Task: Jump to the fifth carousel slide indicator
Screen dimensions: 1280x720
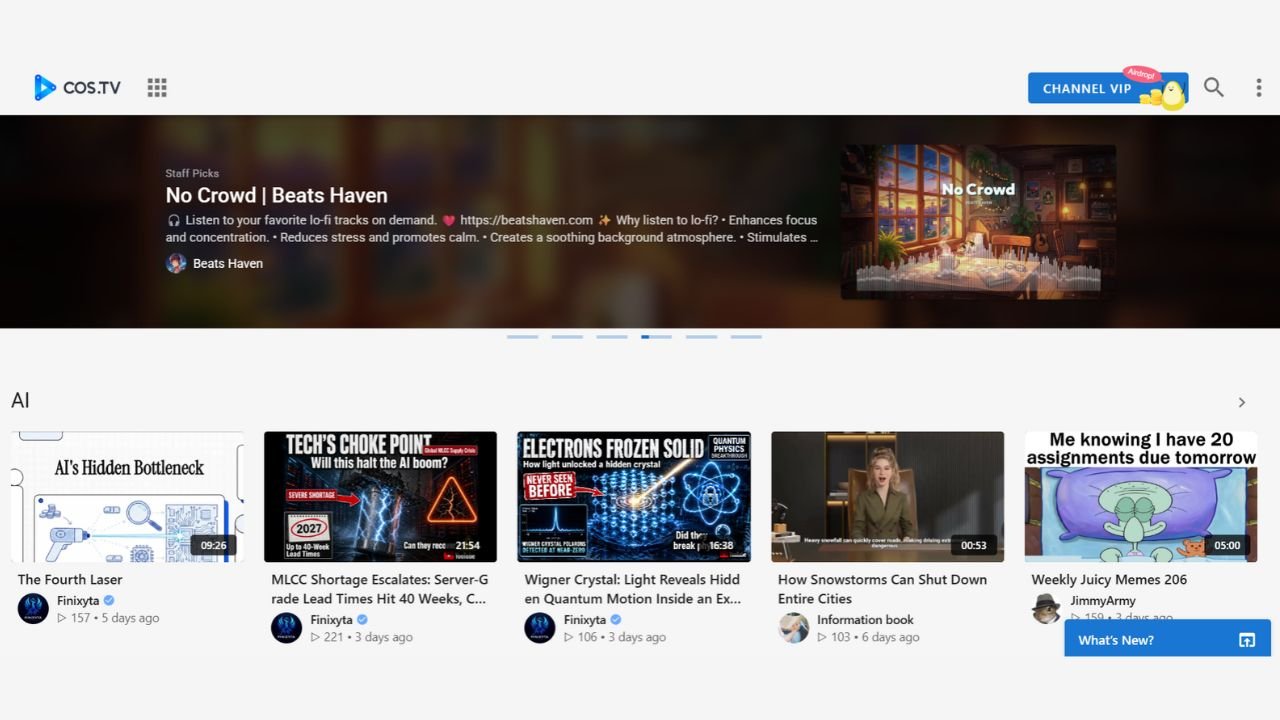Action: coord(701,337)
